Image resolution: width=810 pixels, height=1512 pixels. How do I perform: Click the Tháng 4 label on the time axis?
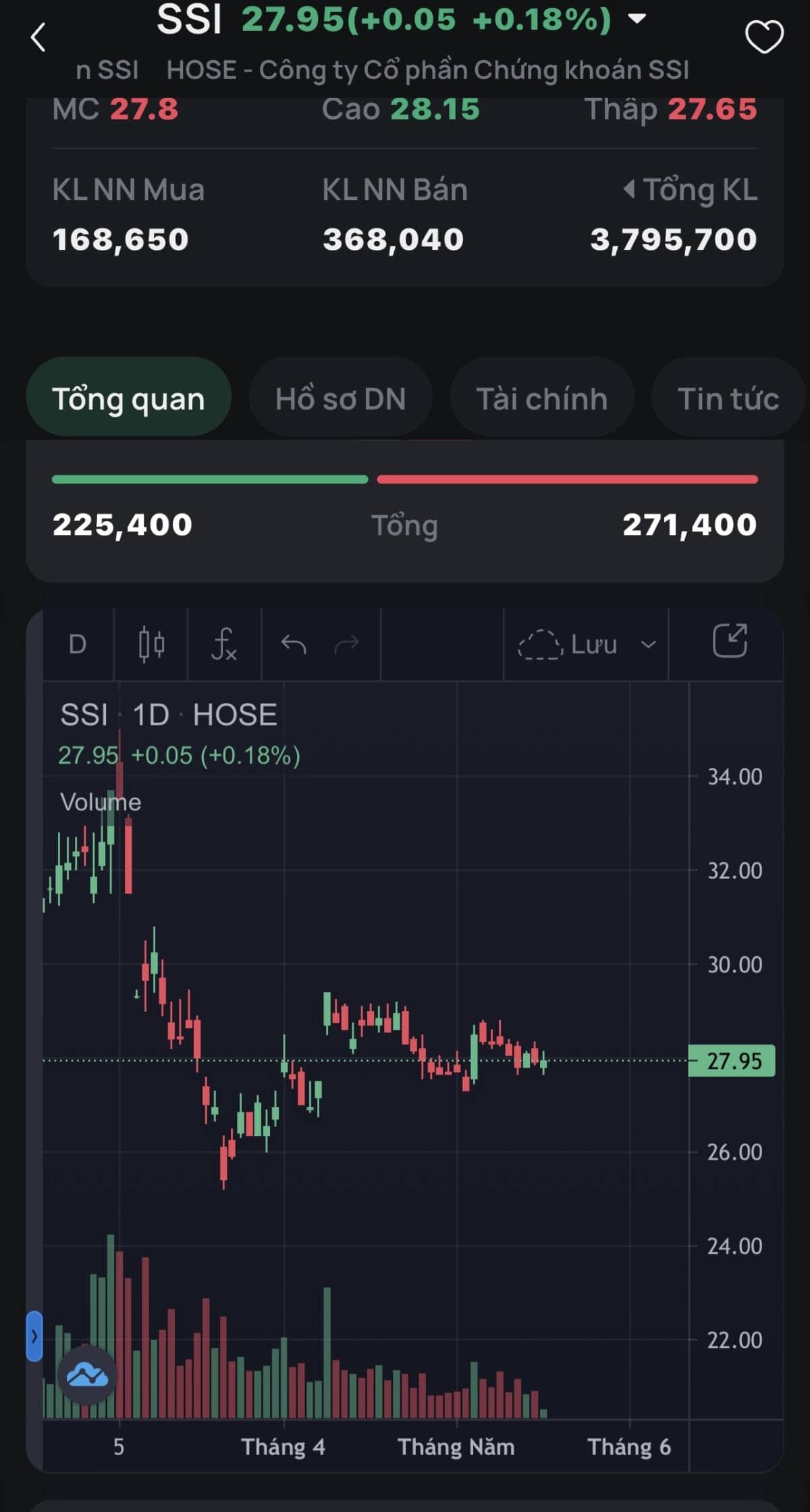coord(283,1446)
